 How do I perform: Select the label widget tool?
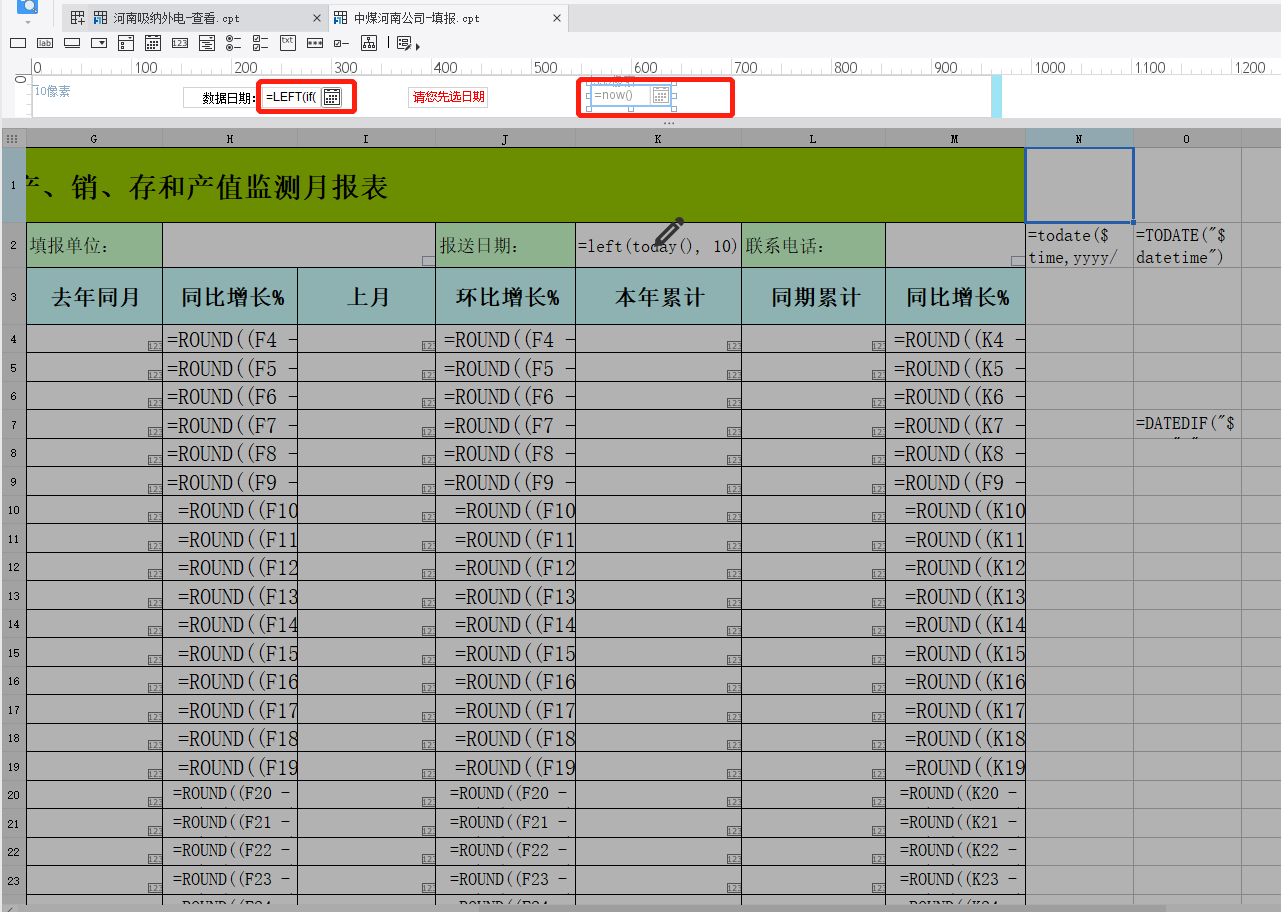click(x=45, y=43)
